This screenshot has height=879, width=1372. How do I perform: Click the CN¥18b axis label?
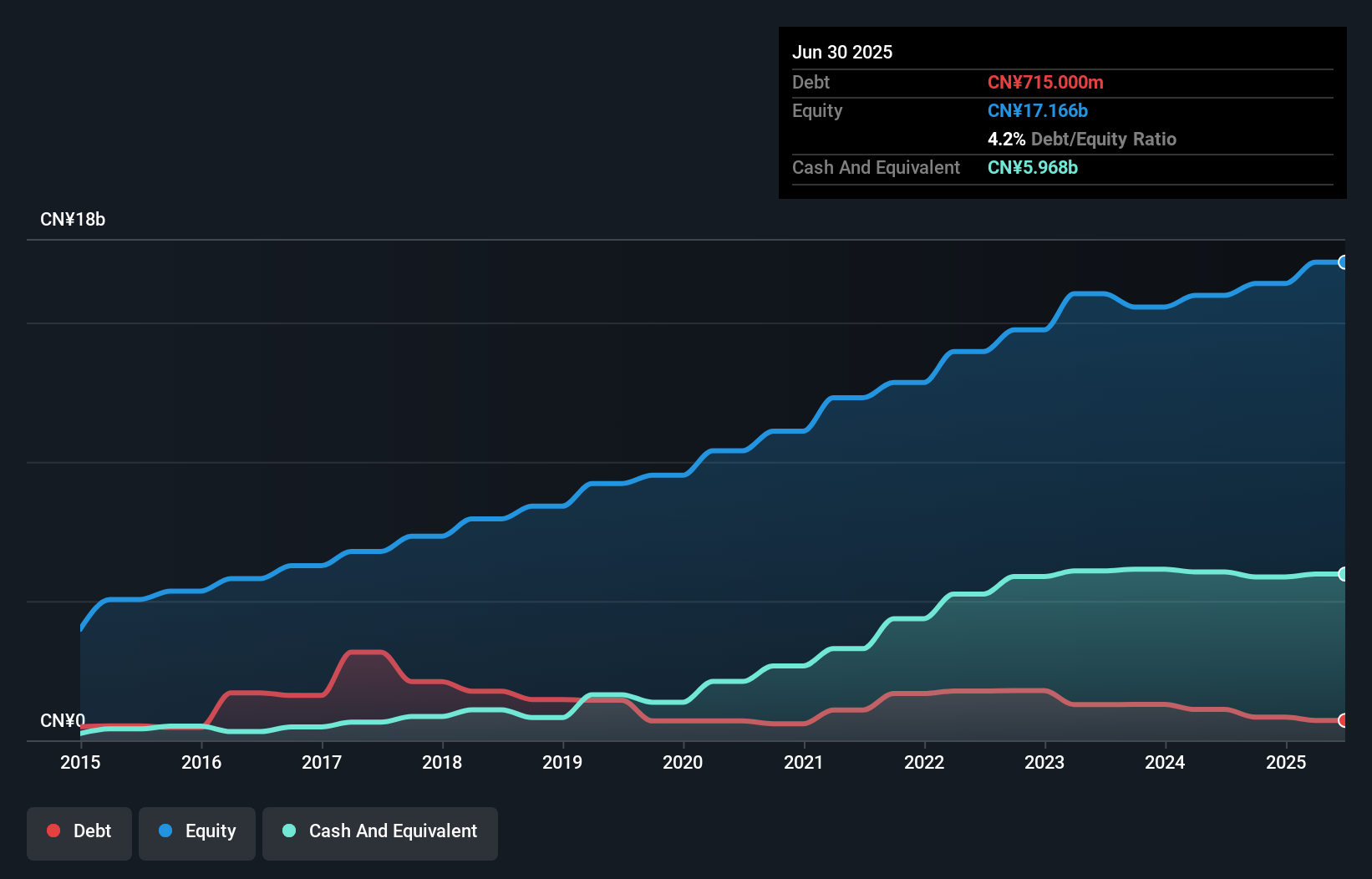(x=74, y=220)
